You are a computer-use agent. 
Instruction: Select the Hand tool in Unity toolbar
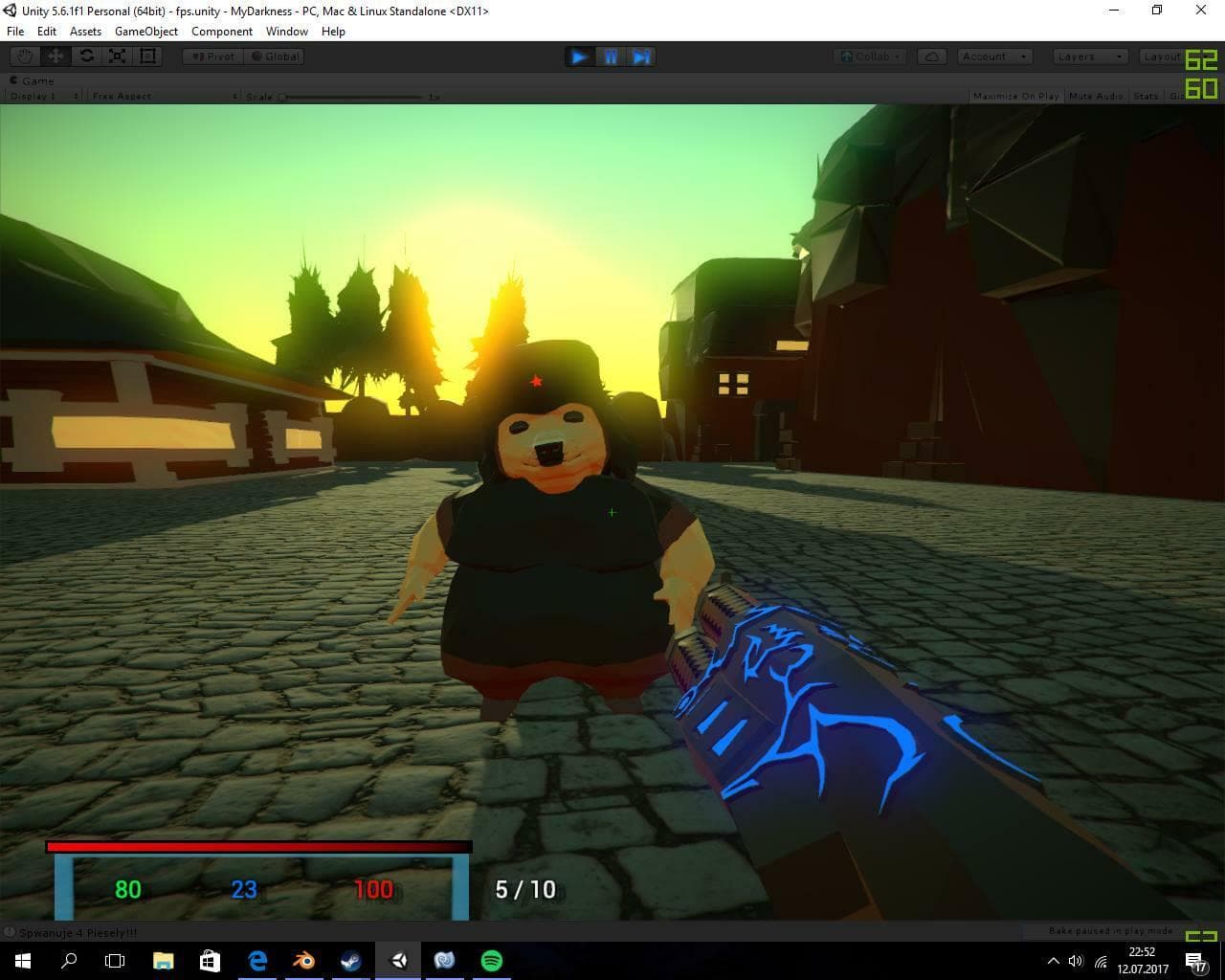25,56
